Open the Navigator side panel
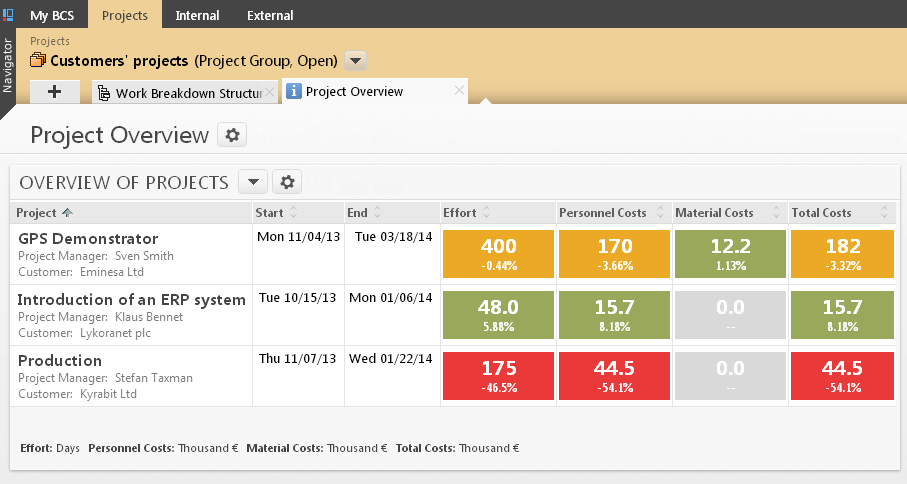 pos(8,65)
